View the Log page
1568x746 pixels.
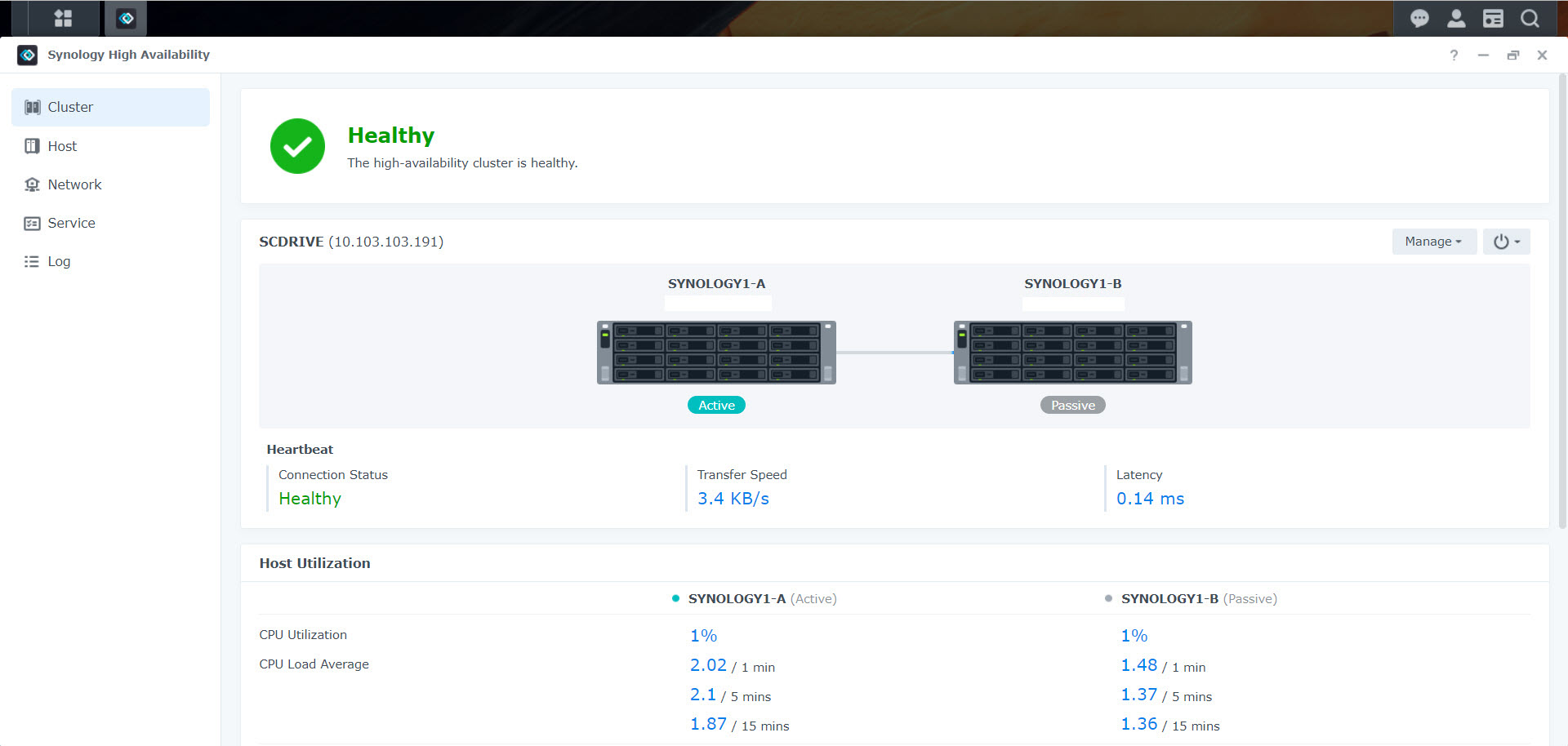click(59, 261)
